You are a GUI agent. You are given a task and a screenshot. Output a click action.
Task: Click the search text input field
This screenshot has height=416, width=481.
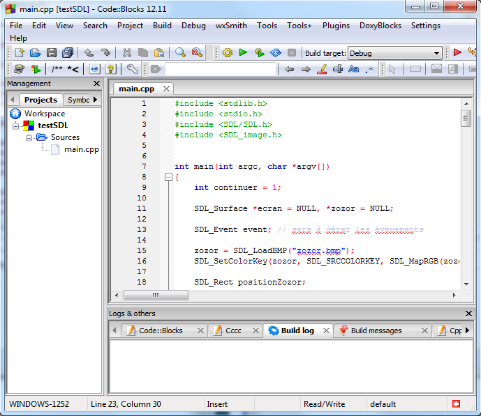click(x=221, y=69)
